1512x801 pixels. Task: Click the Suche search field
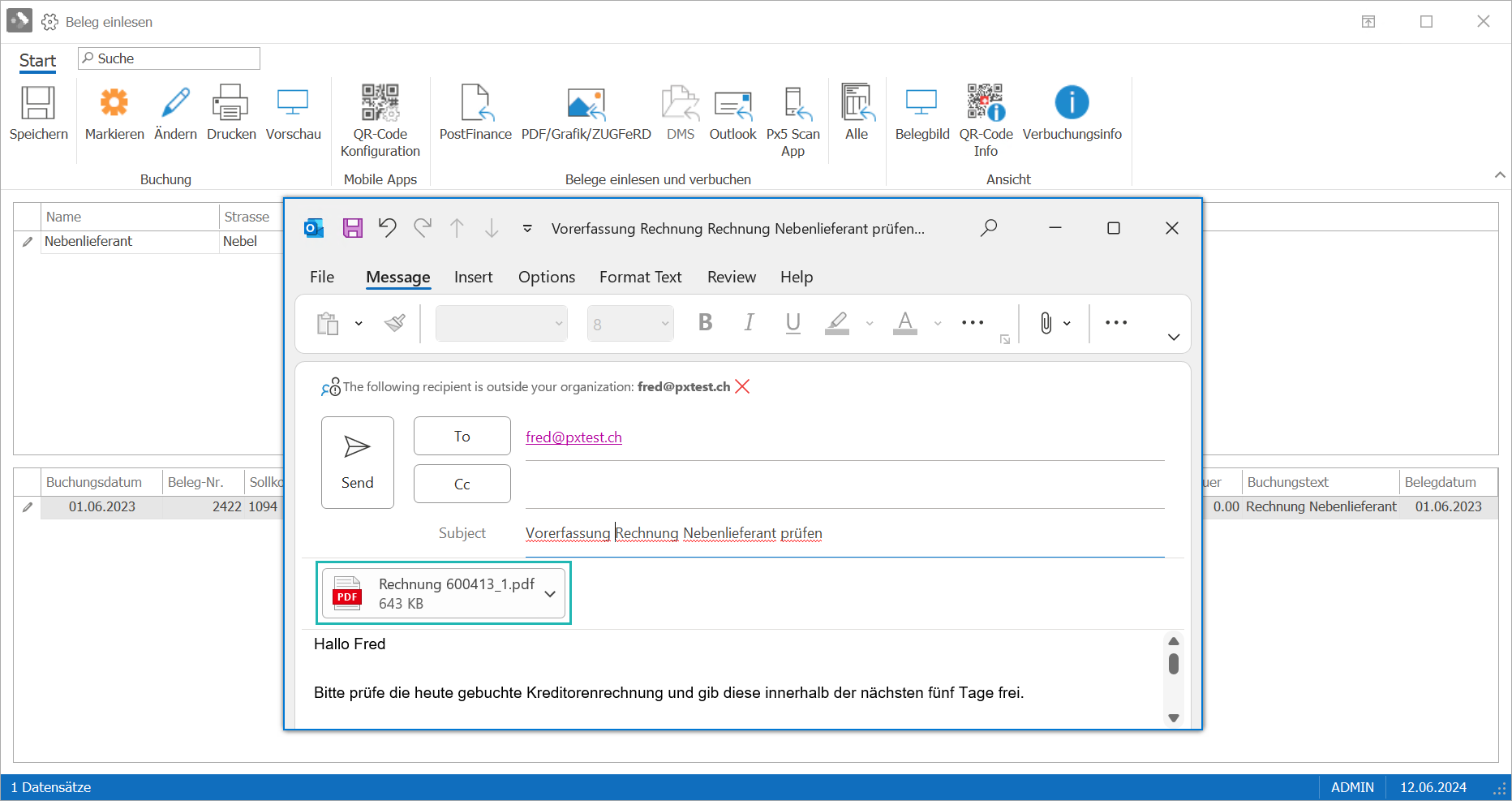[169, 58]
